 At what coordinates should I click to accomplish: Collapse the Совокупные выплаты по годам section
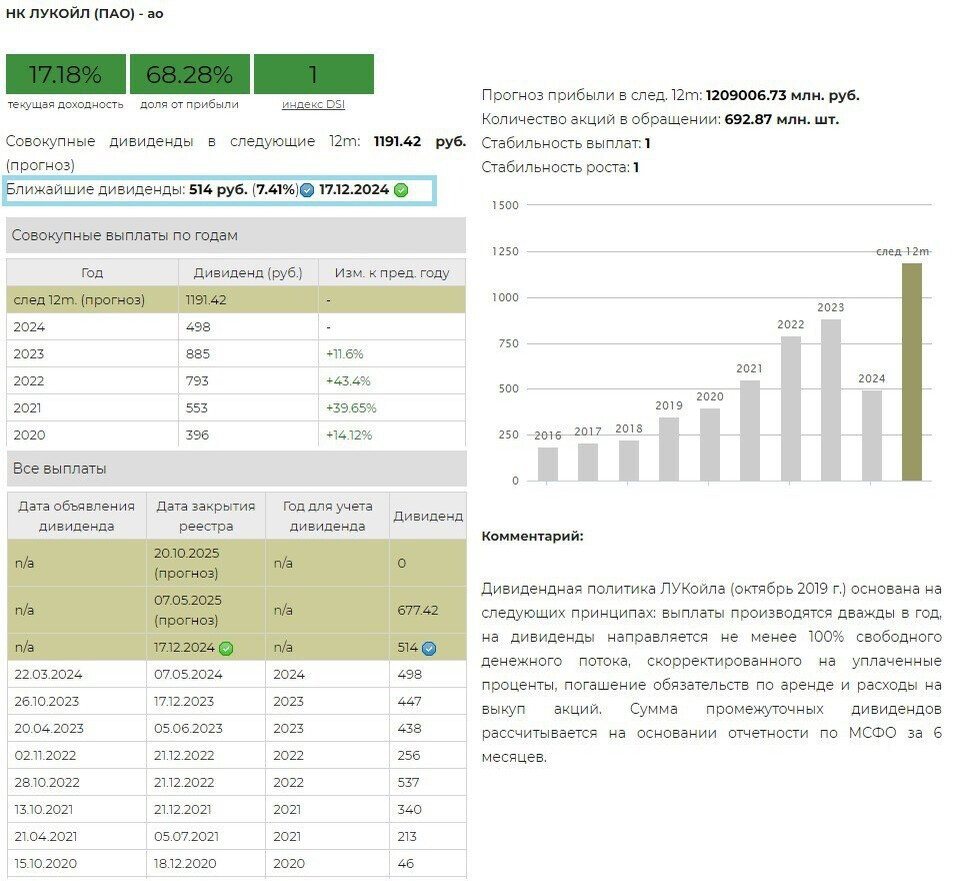pyautogui.click(x=236, y=235)
